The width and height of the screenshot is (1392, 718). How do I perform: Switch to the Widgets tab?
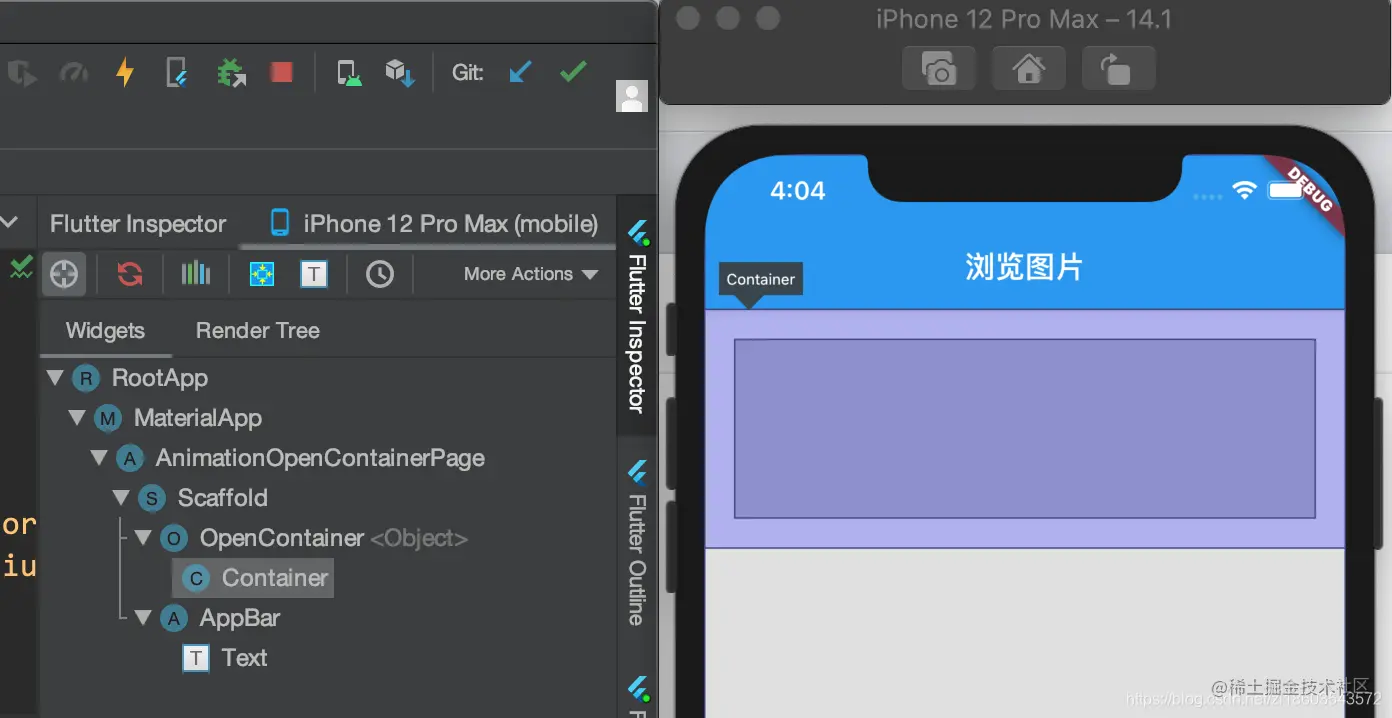105,331
